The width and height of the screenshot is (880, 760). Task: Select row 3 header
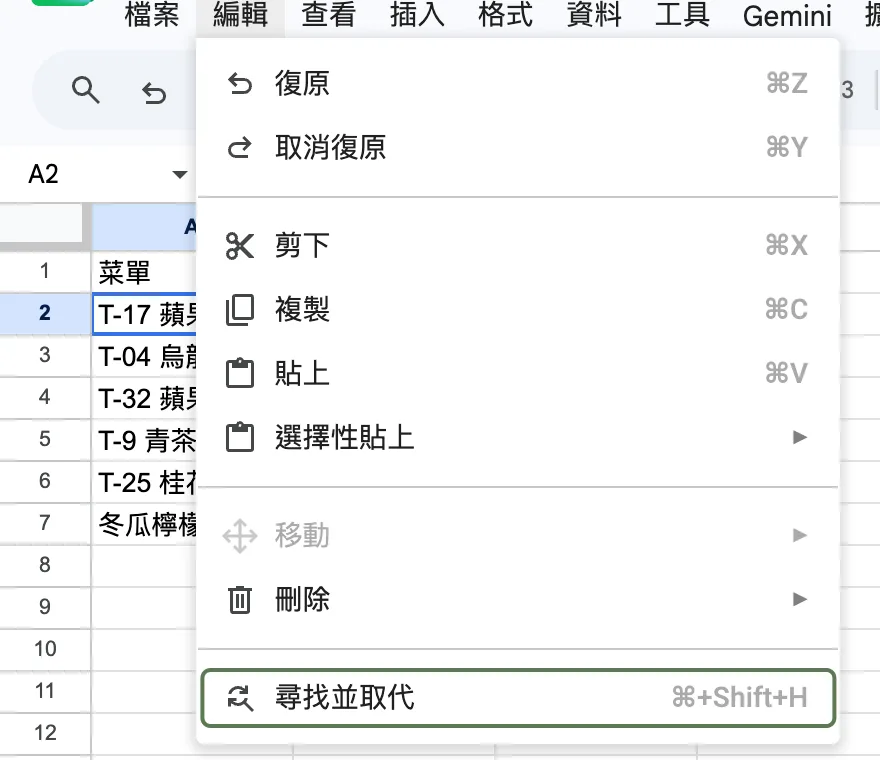tap(45, 355)
